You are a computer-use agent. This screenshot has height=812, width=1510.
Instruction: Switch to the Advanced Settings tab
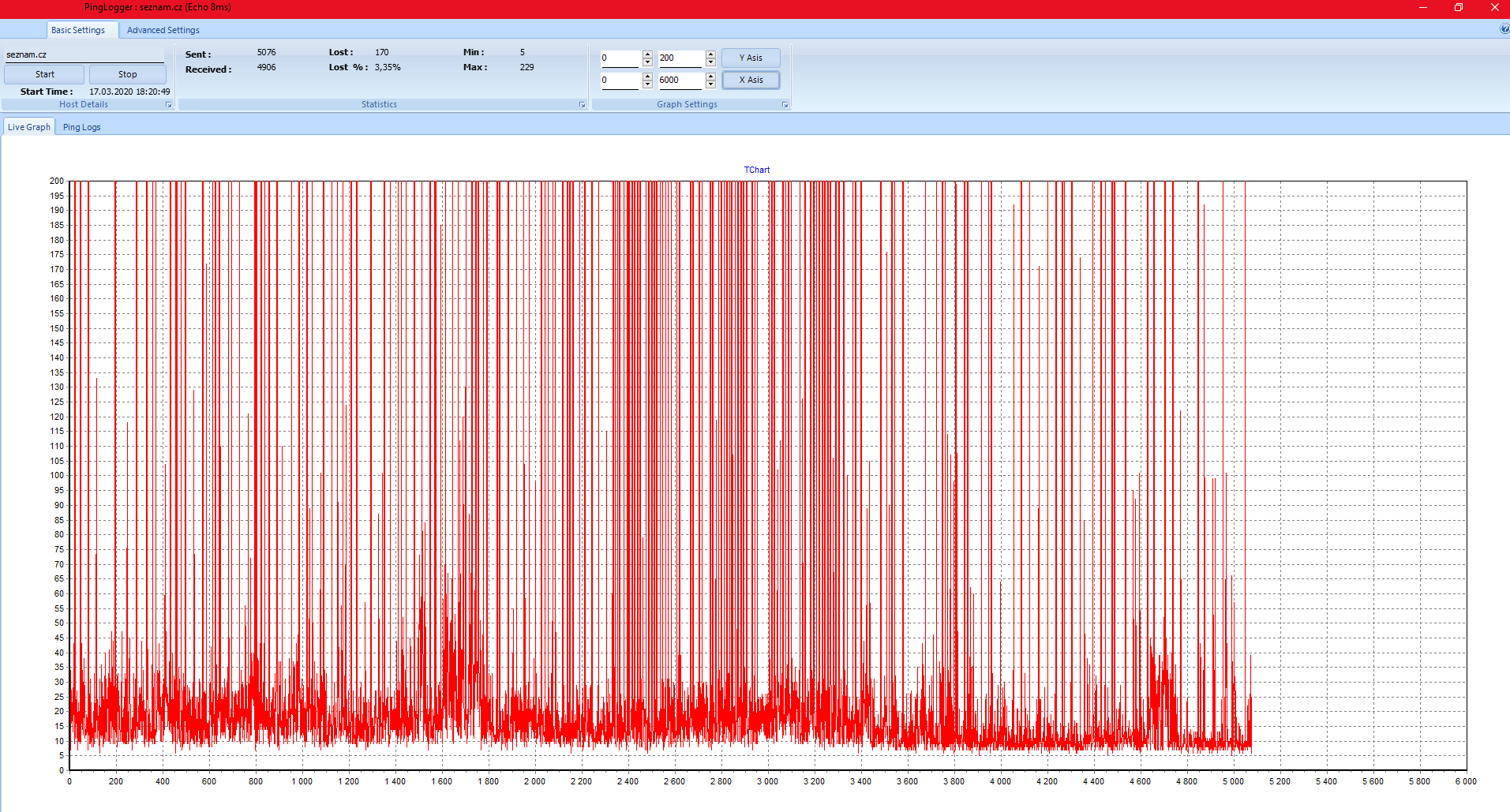point(163,30)
